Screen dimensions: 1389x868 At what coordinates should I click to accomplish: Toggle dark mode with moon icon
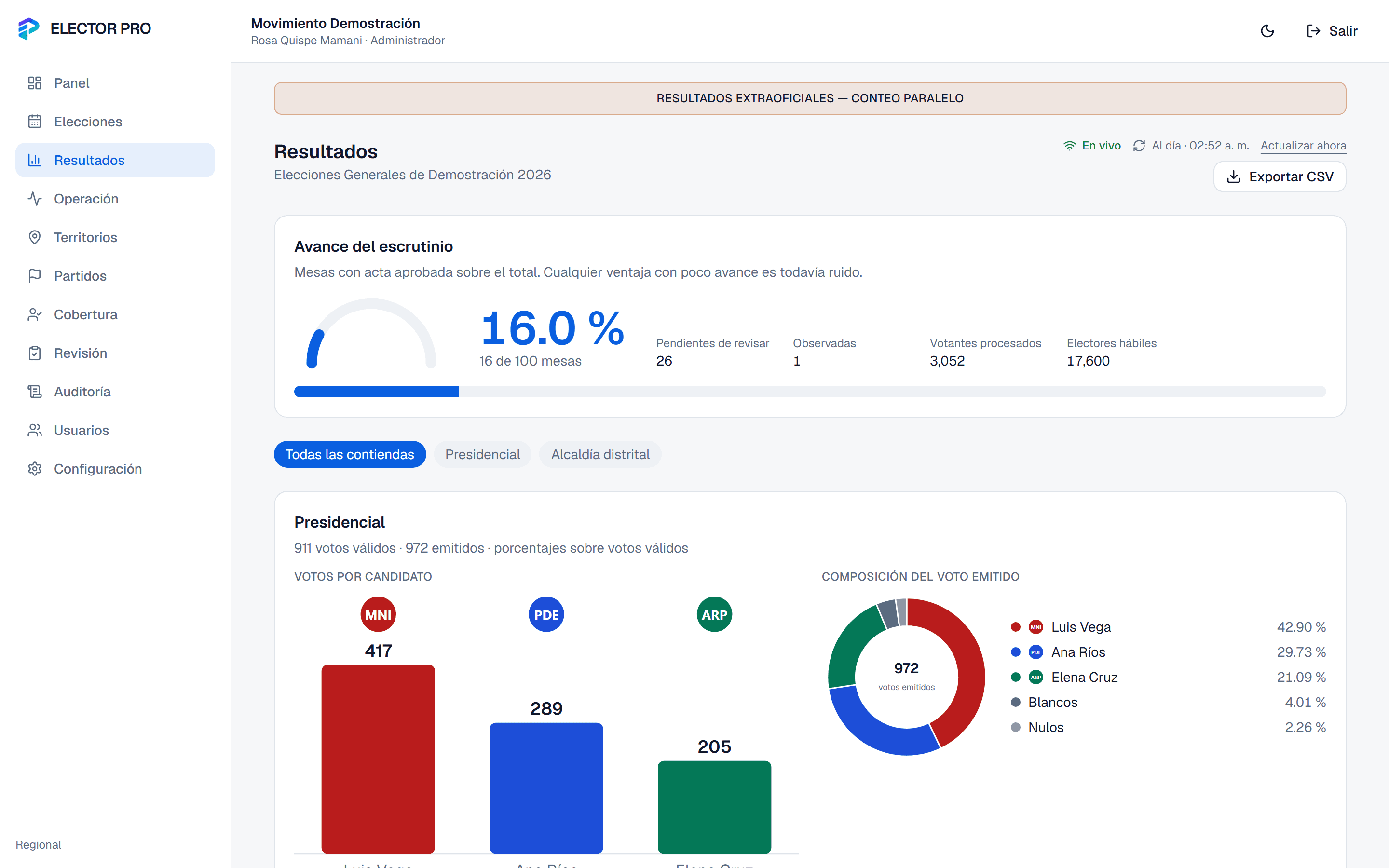[x=1267, y=31]
